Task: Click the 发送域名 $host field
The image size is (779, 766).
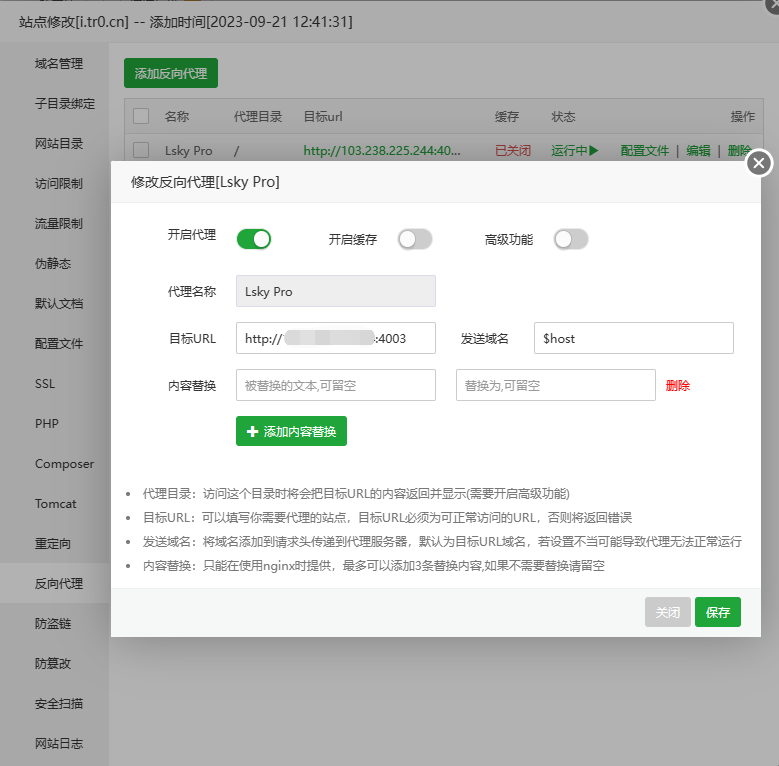Action: (634, 338)
